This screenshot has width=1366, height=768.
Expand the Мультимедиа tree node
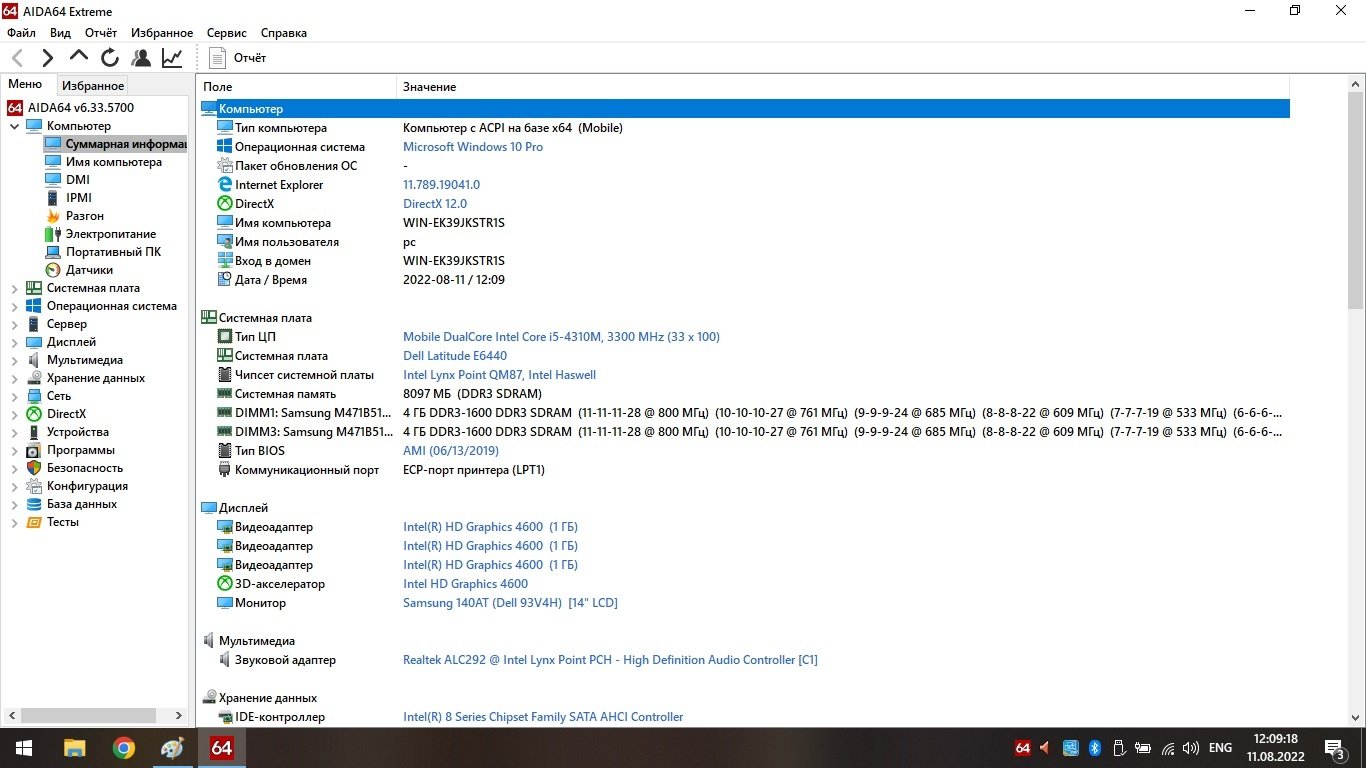pyautogui.click(x=14, y=360)
